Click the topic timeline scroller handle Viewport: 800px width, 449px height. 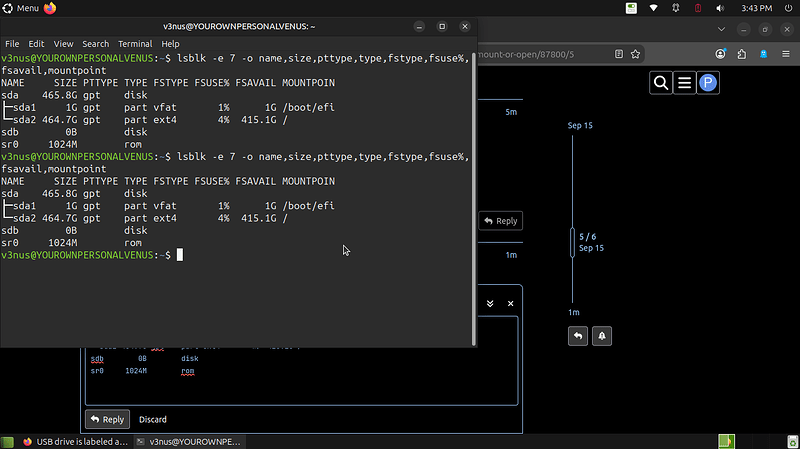572,242
